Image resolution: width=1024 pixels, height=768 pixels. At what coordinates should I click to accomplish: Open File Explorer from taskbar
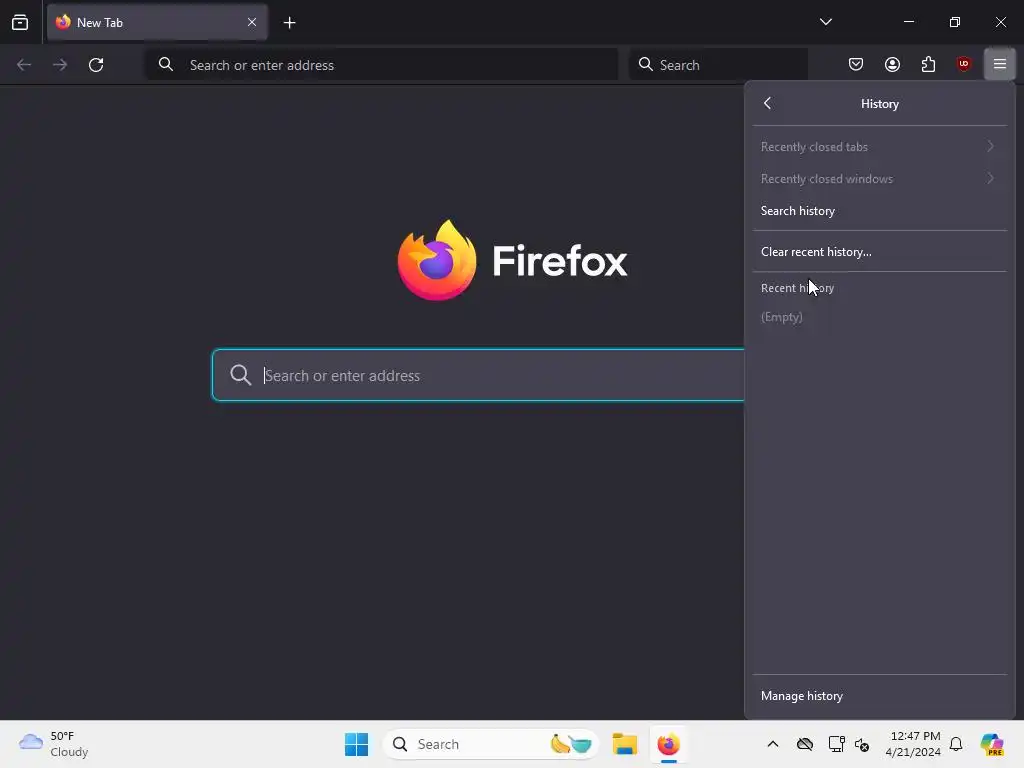624,744
